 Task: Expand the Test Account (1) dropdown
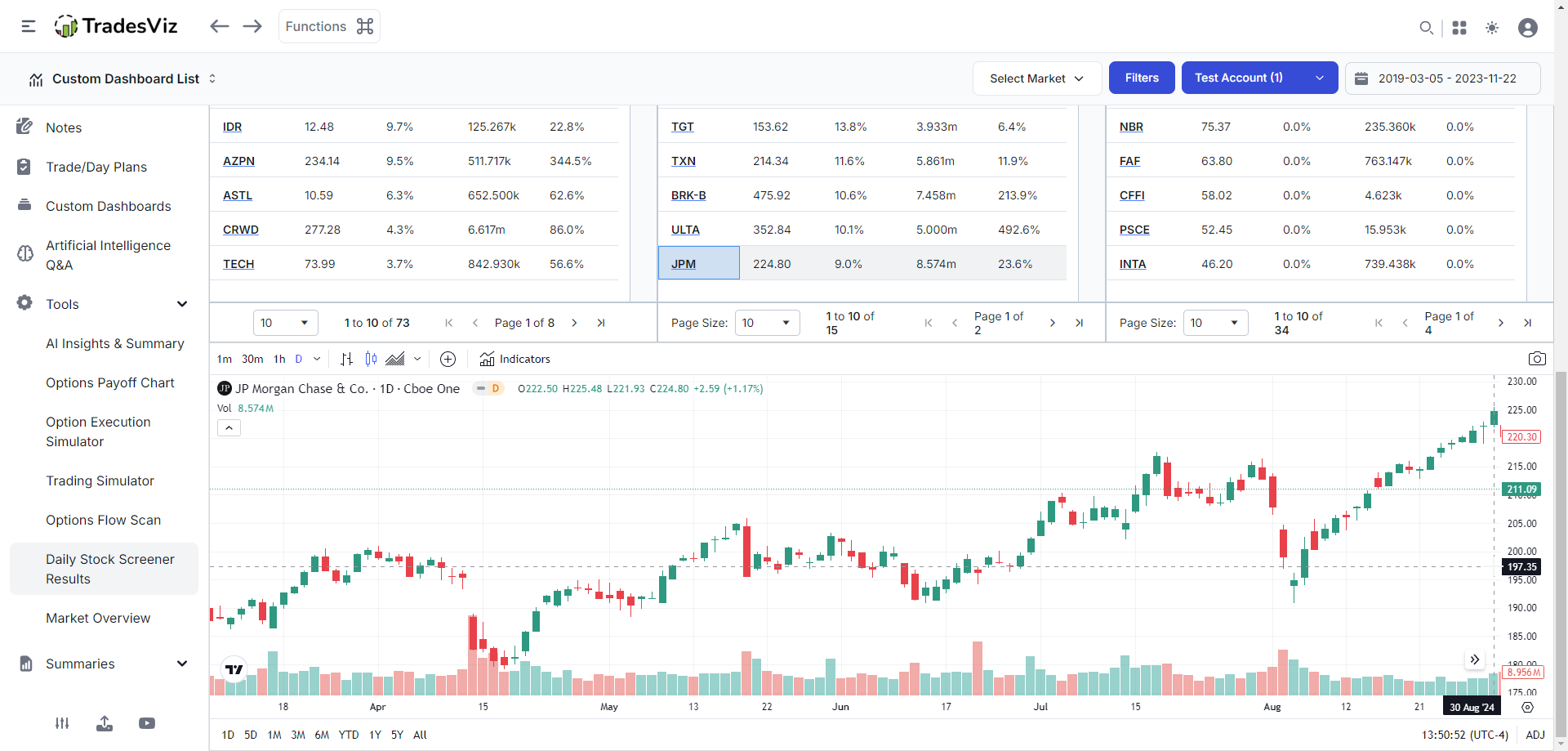point(1259,78)
